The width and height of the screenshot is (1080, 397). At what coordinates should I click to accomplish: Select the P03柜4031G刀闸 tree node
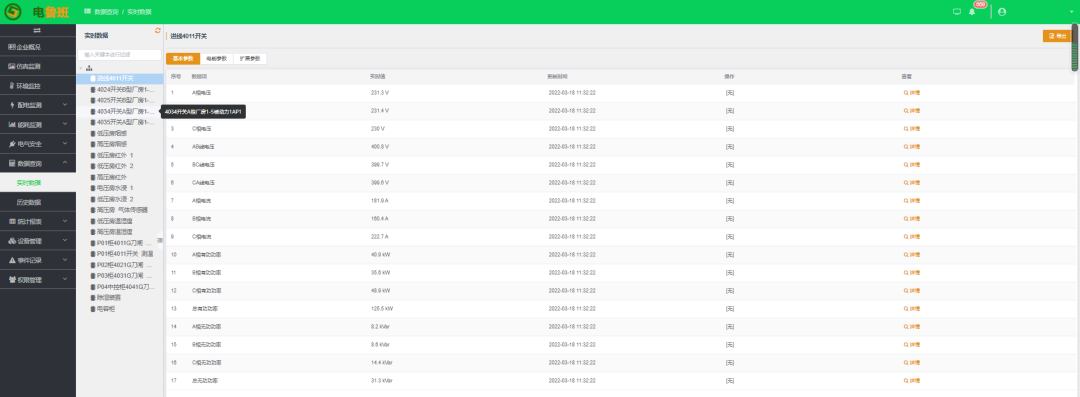tap(121, 276)
